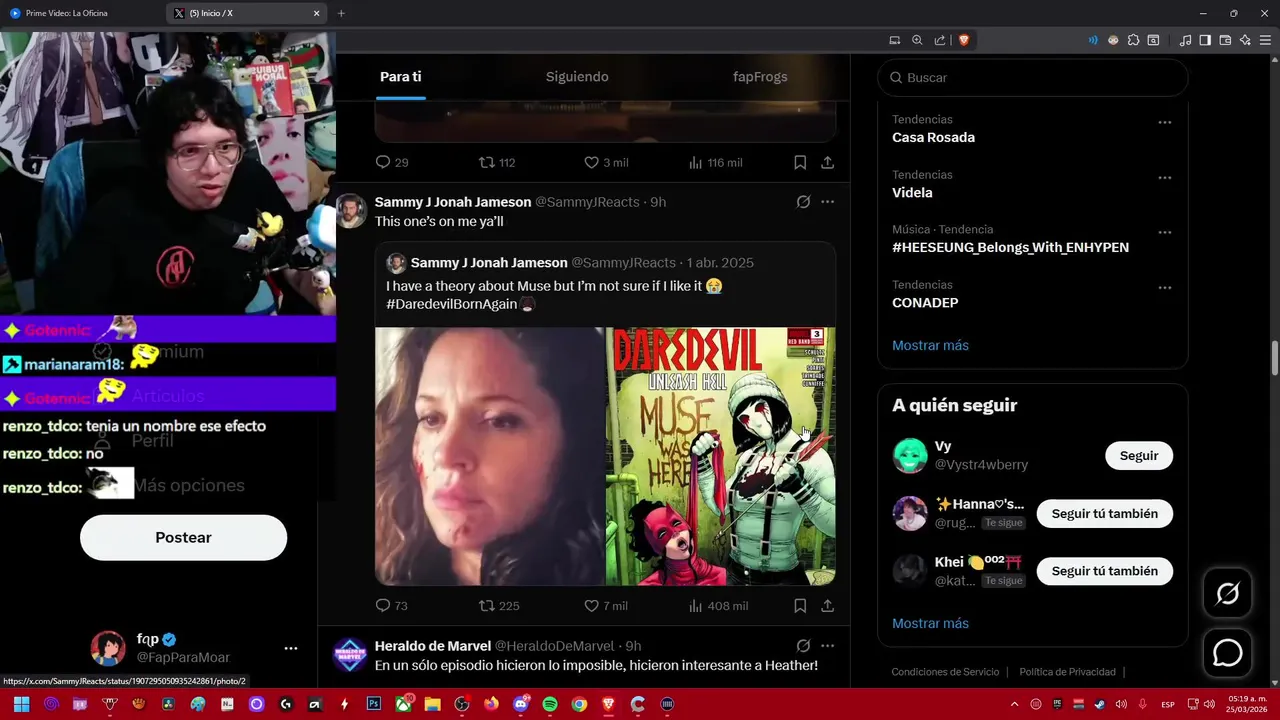This screenshot has height=720, width=1280.
Task: Click Mostrar más under trends
Action: [930, 345]
